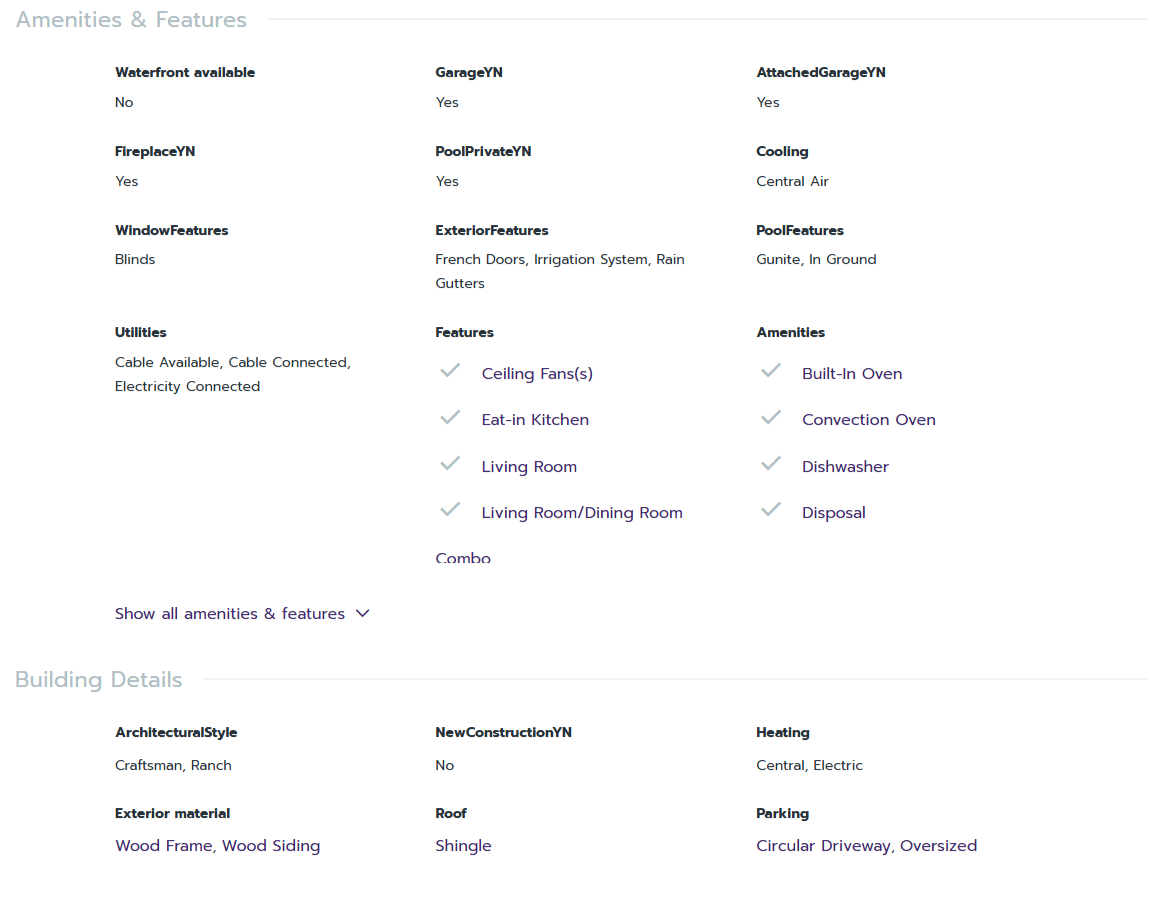Click the Ceiling Fans(s) feature text
This screenshot has width=1154, height=910.
(537, 374)
